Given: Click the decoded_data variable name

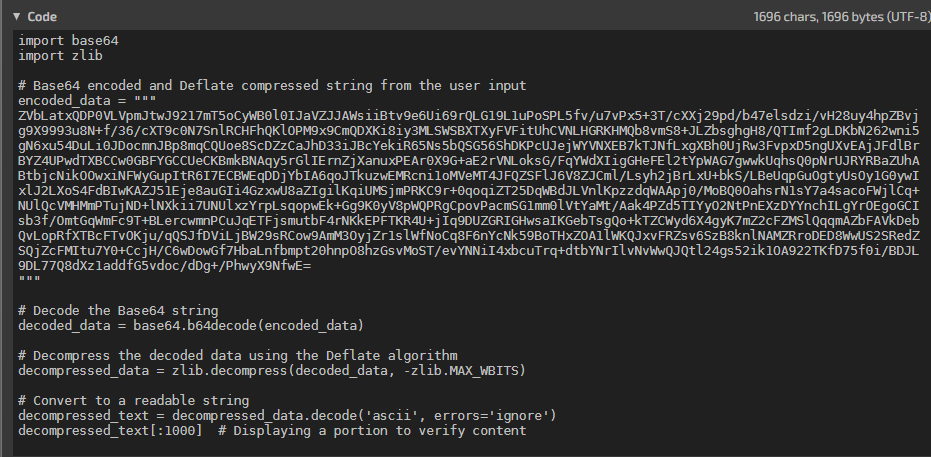Looking at the screenshot, I should pos(64,326).
